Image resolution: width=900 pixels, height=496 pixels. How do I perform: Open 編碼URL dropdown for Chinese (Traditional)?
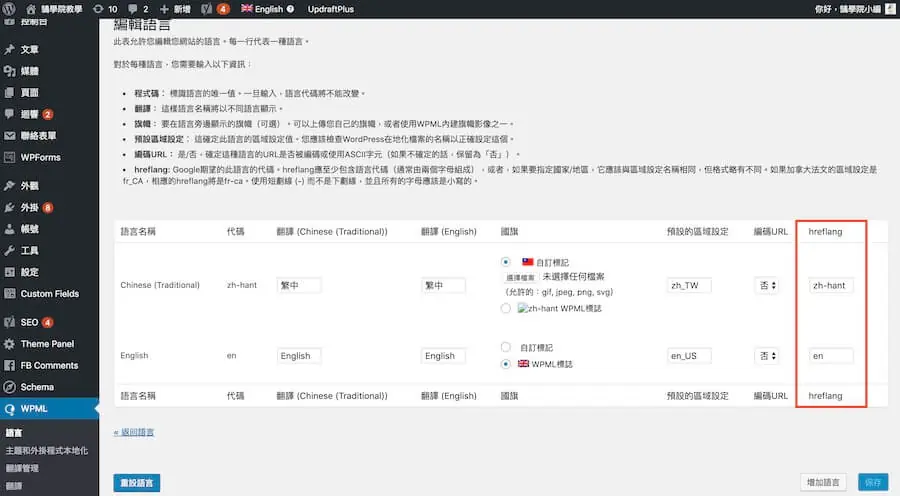pos(767,285)
